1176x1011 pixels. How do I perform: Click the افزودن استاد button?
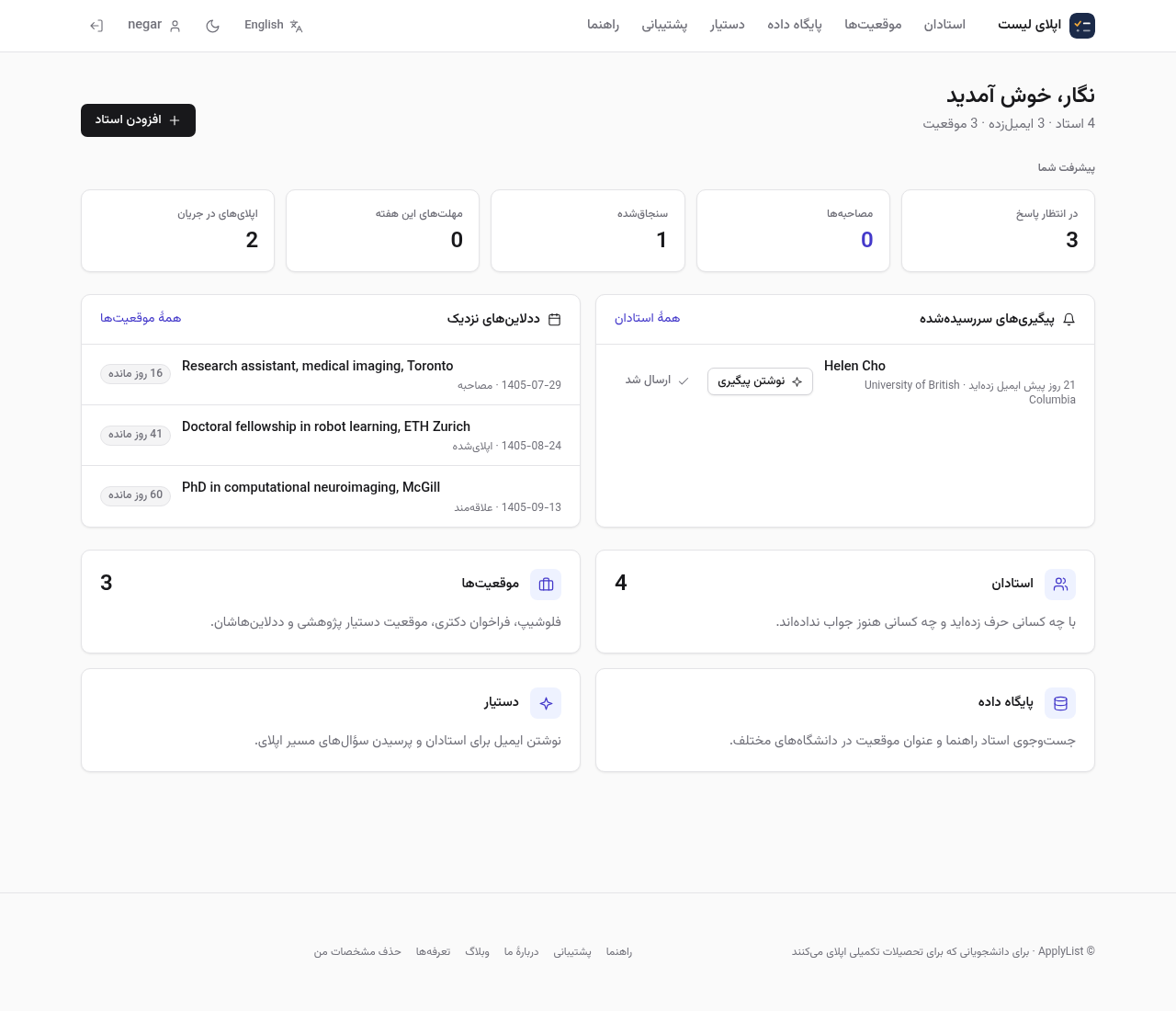[x=138, y=120]
